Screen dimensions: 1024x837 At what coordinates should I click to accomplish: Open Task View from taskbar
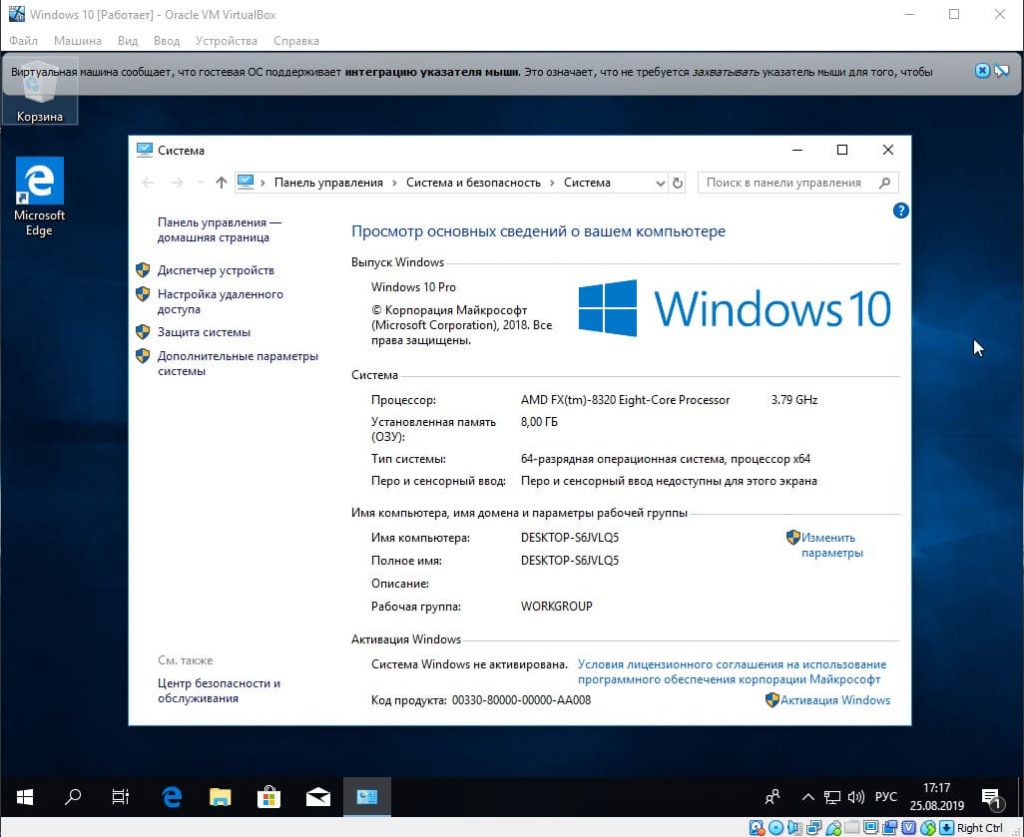pyautogui.click(x=120, y=797)
